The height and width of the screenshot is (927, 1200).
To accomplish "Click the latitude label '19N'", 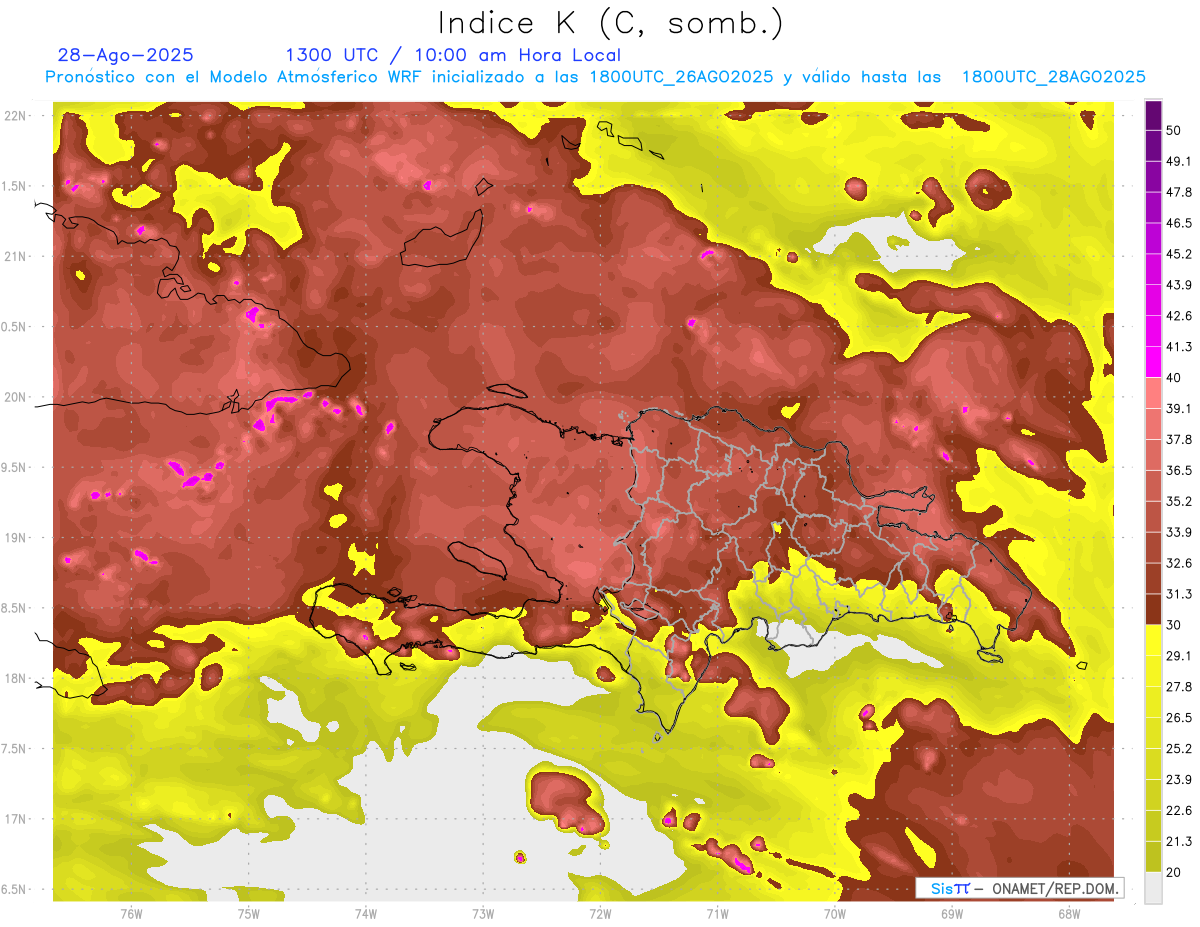I will pyautogui.click(x=14, y=538).
